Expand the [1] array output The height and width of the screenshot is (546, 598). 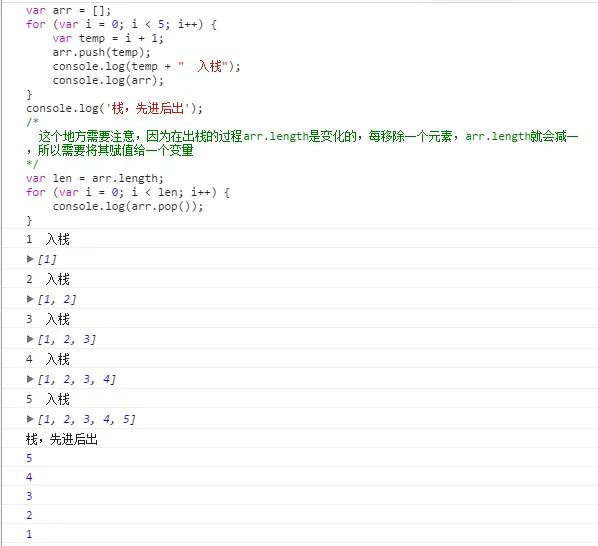(x=30, y=259)
